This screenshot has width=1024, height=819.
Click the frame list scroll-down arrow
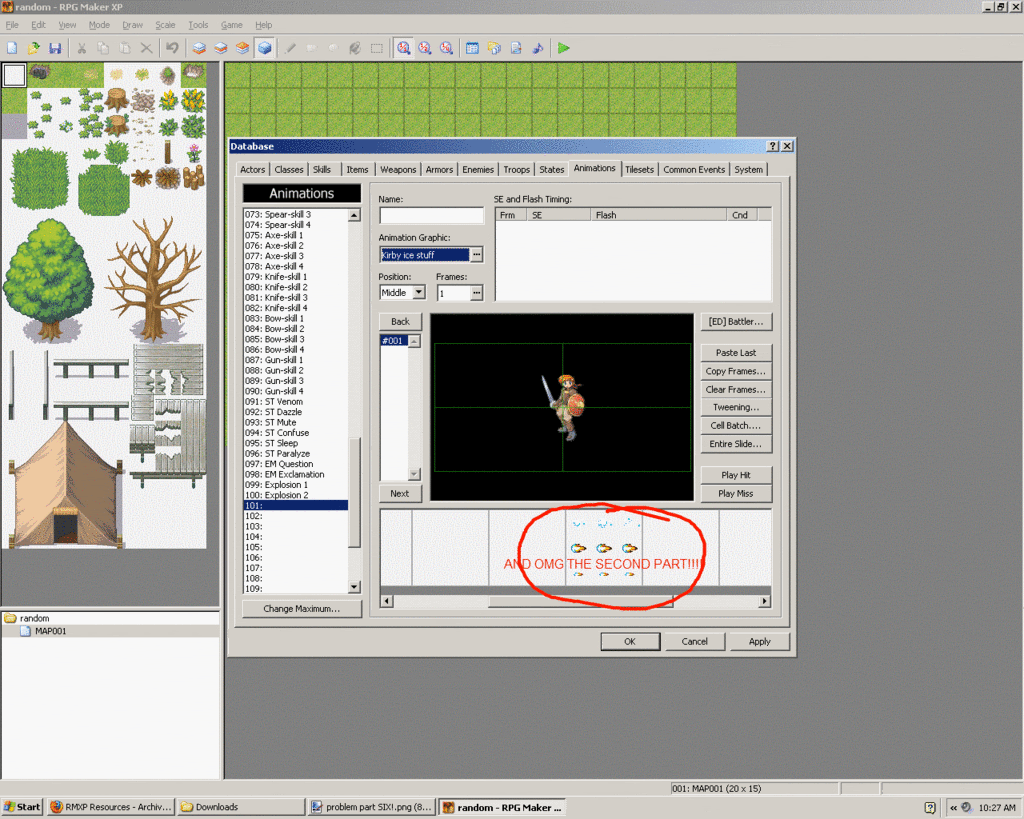[414, 474]
